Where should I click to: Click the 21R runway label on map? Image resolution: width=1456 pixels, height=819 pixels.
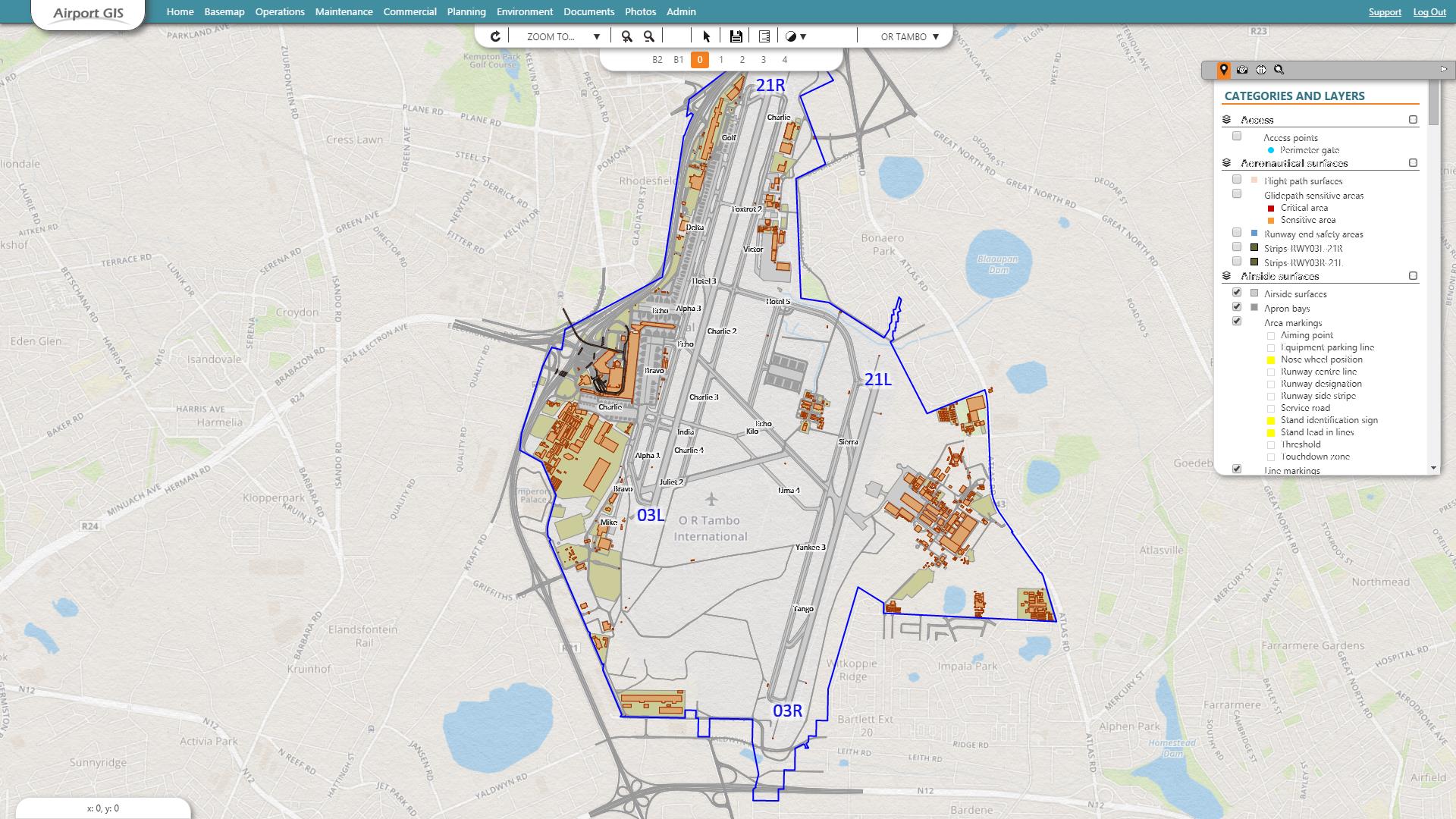coord(770,86)
